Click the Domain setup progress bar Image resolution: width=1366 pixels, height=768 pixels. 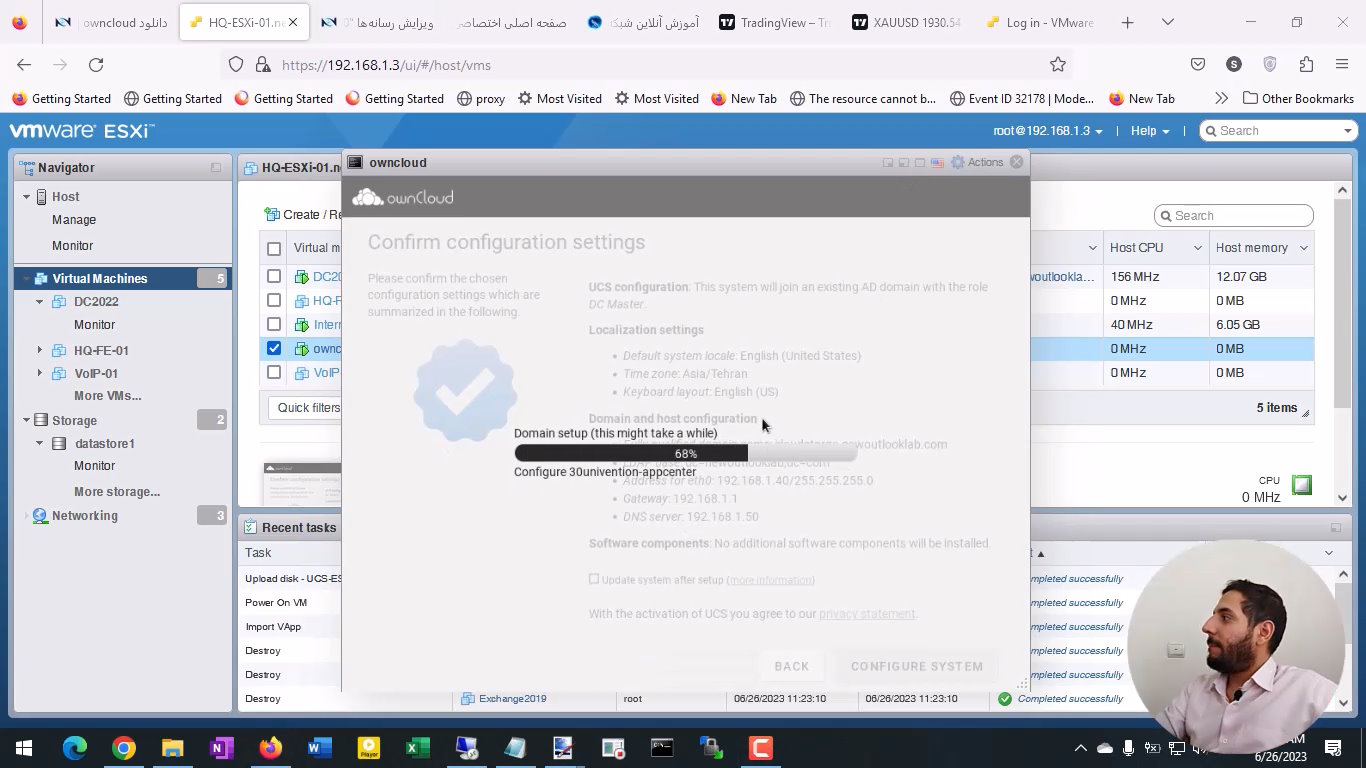(x=686, y=453)
